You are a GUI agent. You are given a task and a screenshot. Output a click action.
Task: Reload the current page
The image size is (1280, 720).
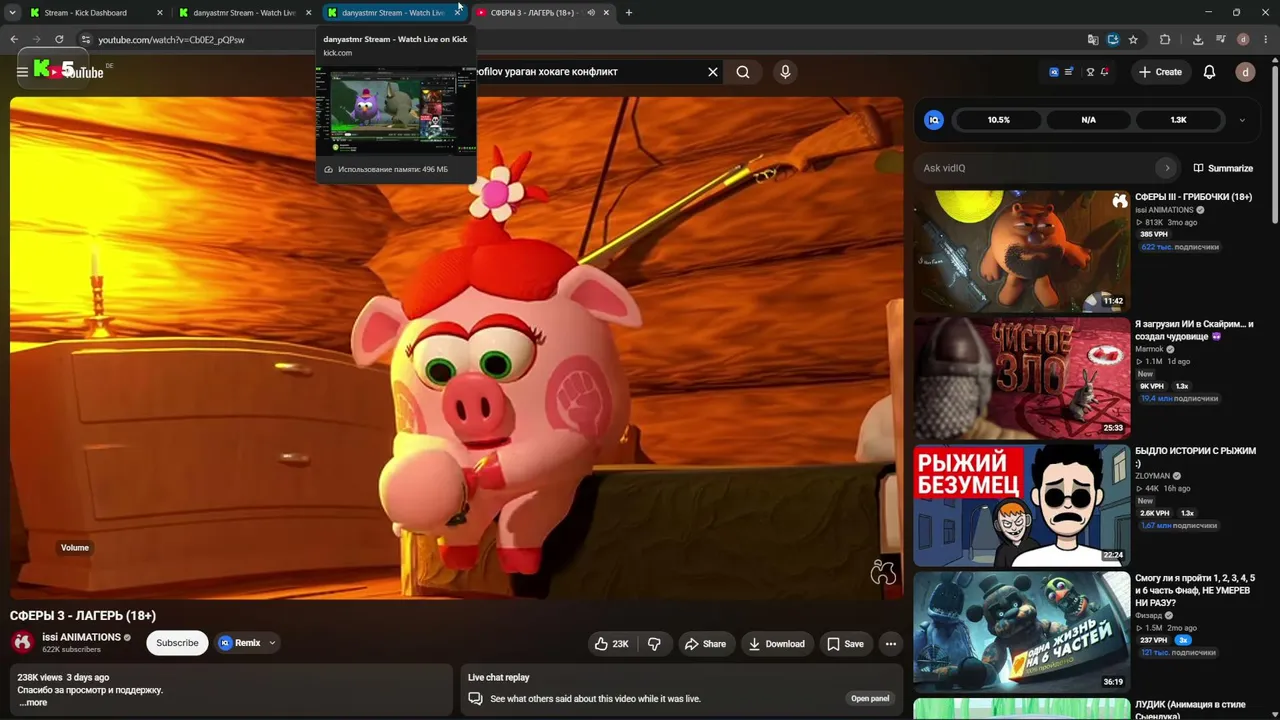pyautogui.click(x=59, y=40)
